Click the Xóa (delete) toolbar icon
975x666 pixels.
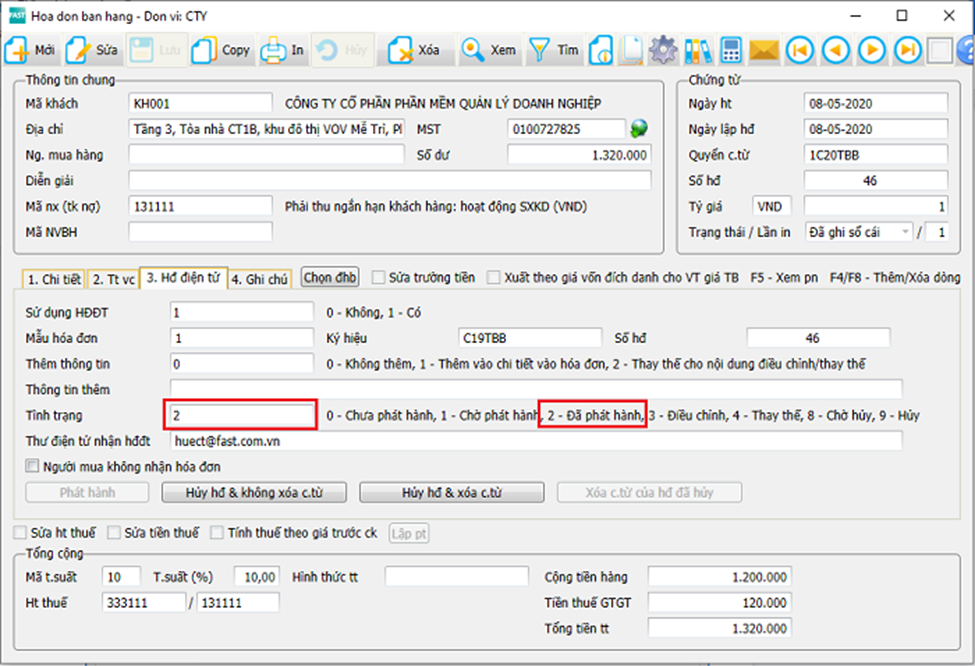click(402, 50)
